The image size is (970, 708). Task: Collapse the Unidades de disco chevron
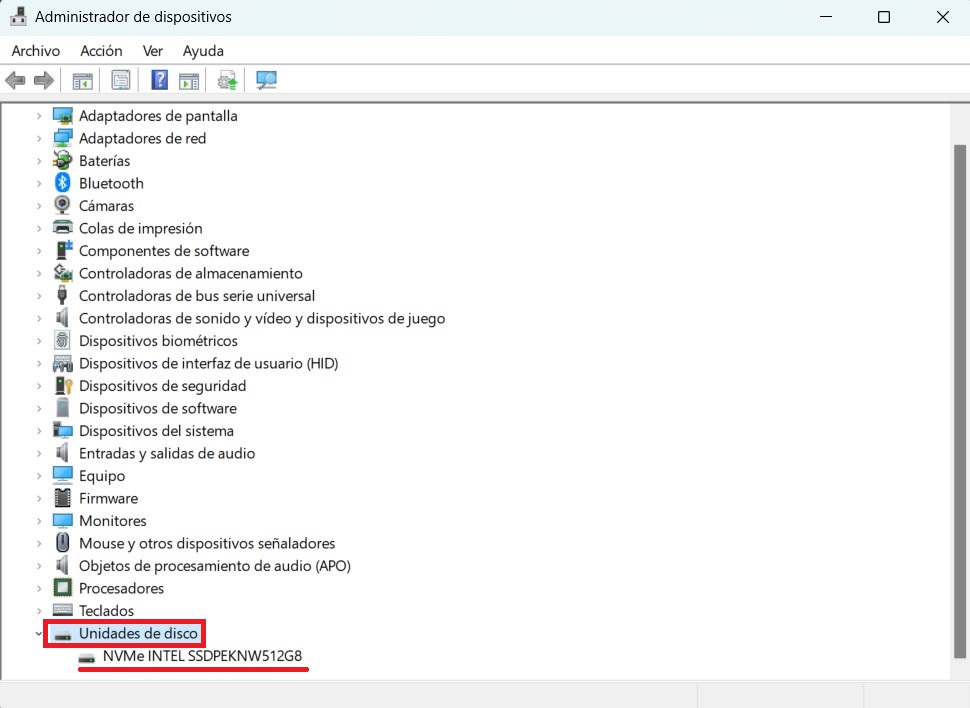(x=39, y=633)
